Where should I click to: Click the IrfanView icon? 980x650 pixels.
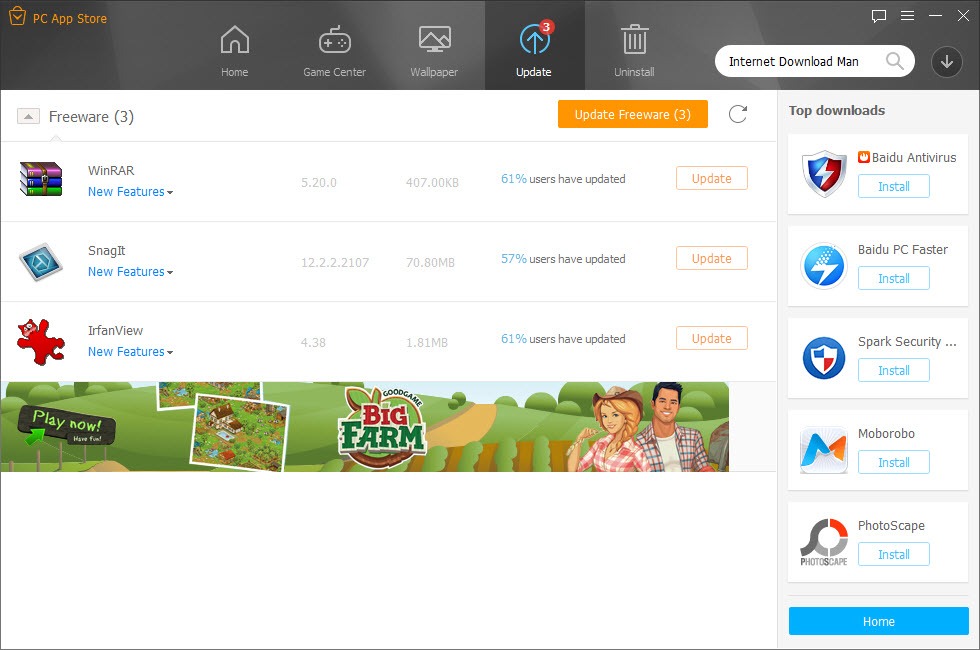(x=41, y=342)
